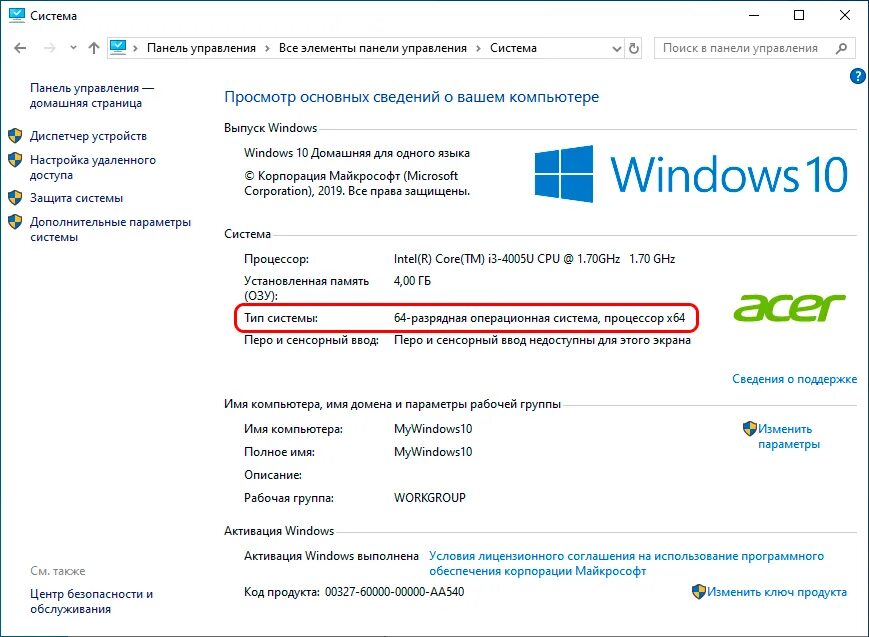This screenshot has height=637, width=869.
Task: Click shield icon next to Изменить параметры
Action: click(750, 429)
